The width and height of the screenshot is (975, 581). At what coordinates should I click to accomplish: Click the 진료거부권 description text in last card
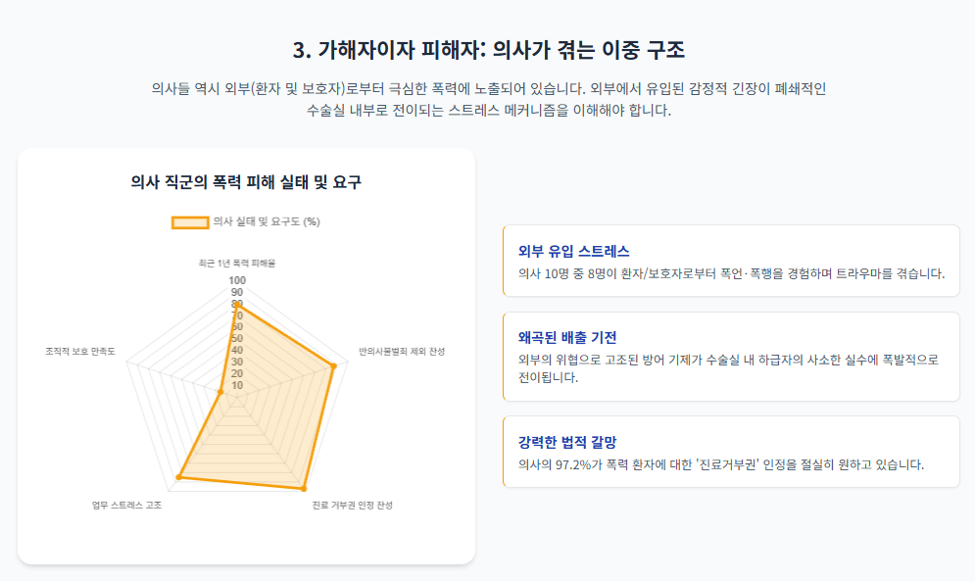(x=721, y=464)
